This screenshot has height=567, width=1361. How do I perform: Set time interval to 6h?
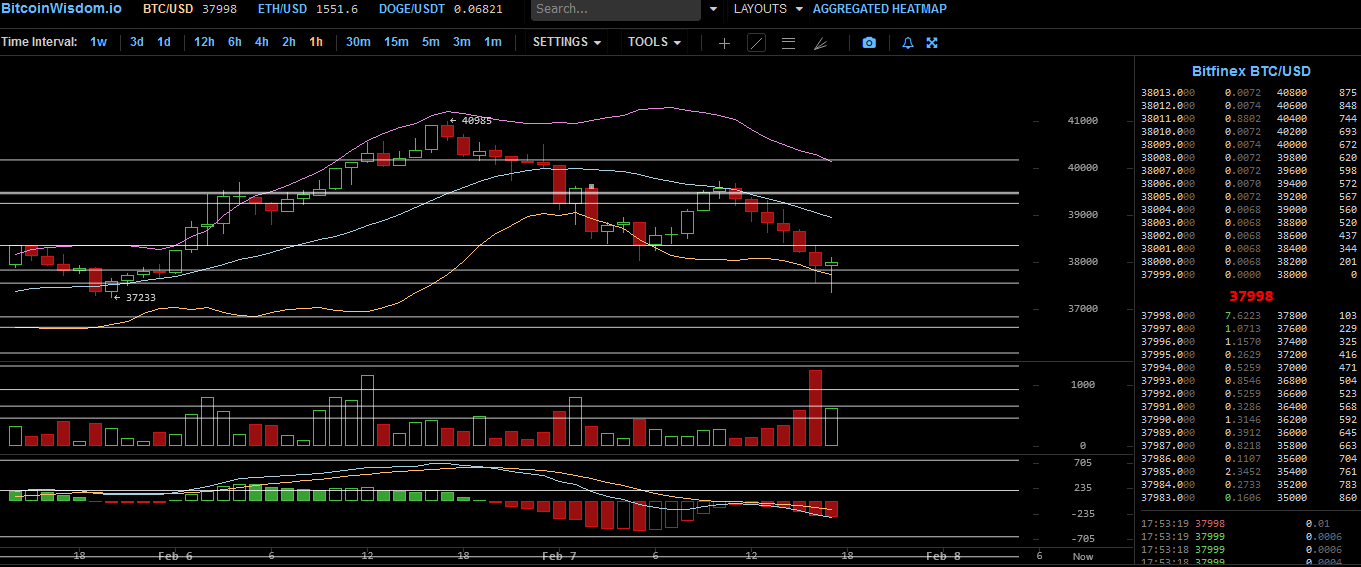234,42
